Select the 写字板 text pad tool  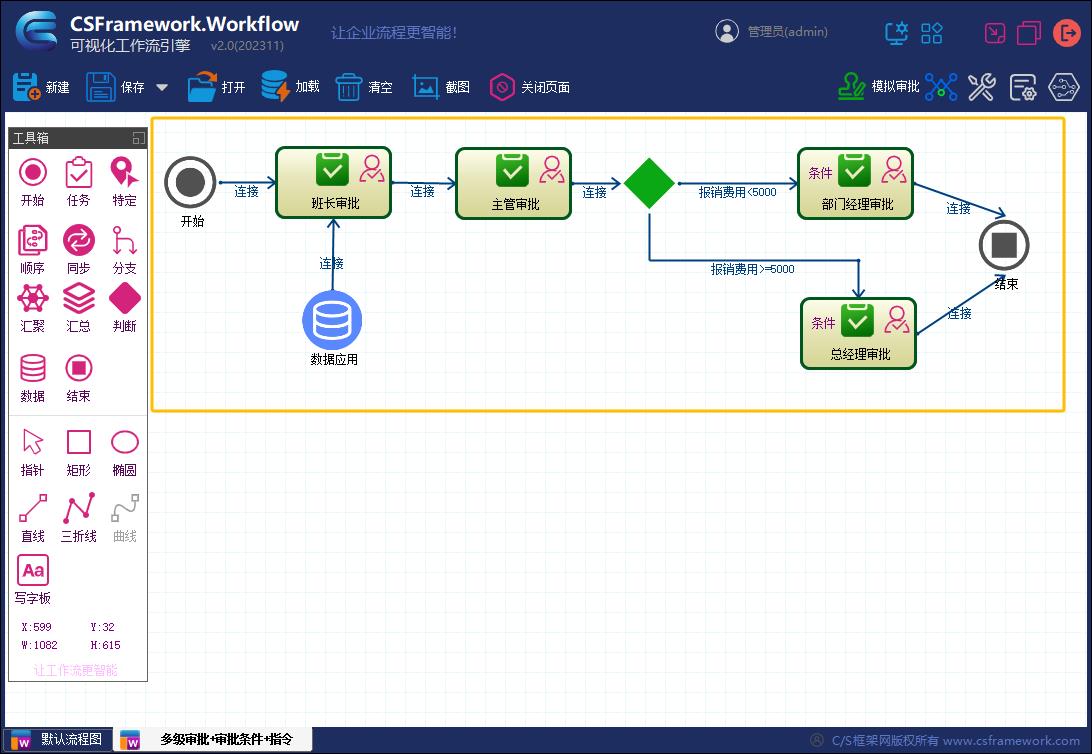[x=32, y=572]
